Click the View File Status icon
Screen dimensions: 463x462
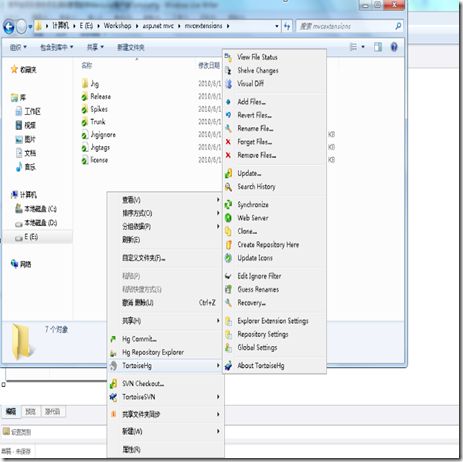228,57
